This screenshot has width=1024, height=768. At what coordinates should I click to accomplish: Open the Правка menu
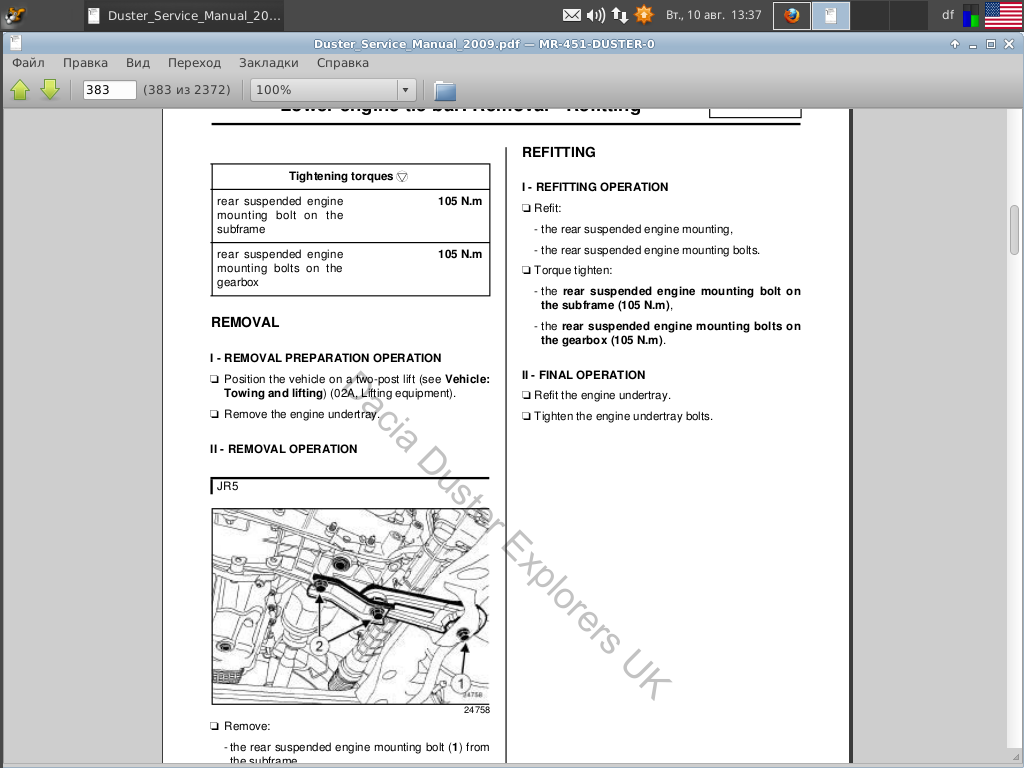click(x=85, y=63)
